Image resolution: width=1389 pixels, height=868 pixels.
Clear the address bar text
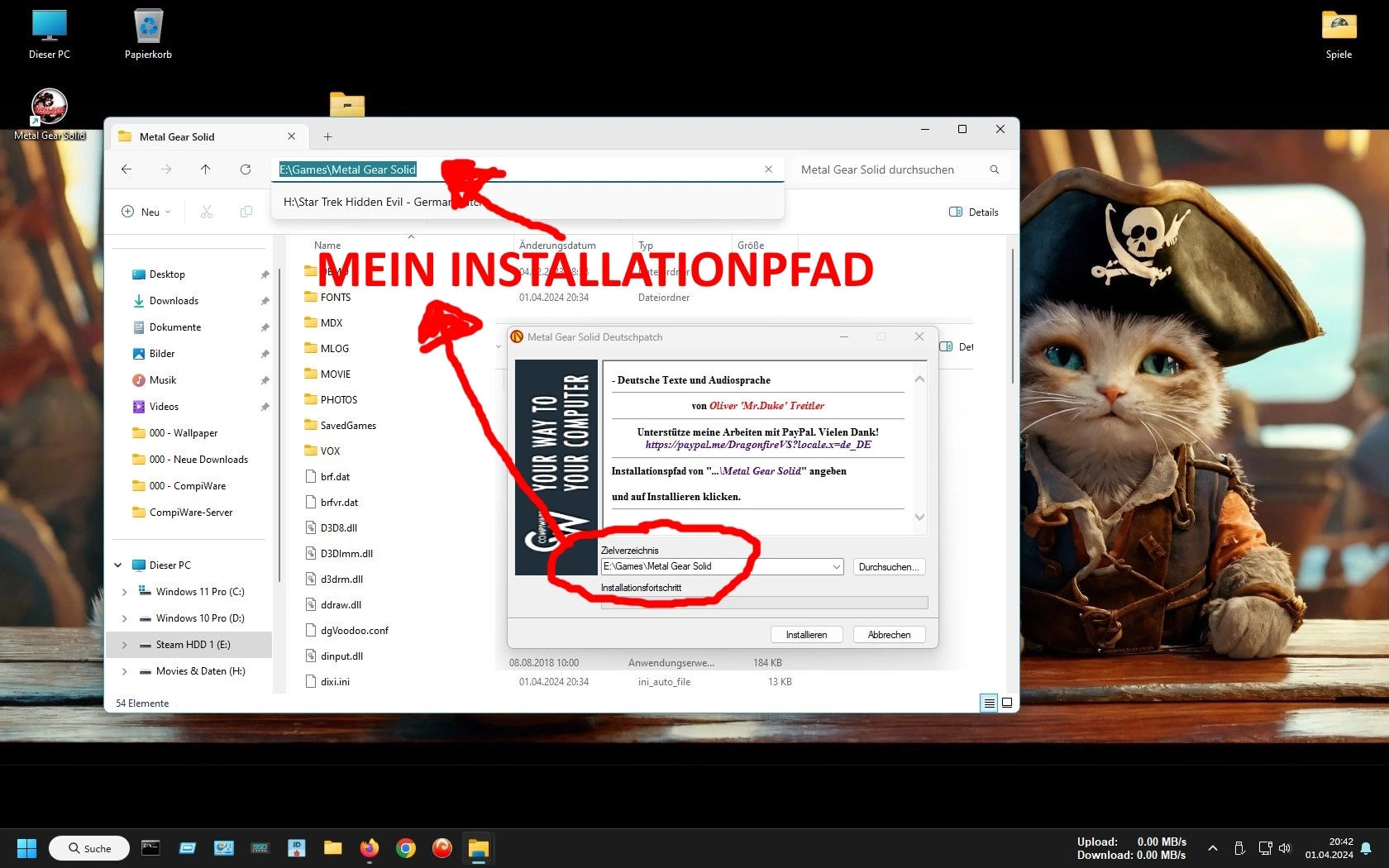(768, 169)
